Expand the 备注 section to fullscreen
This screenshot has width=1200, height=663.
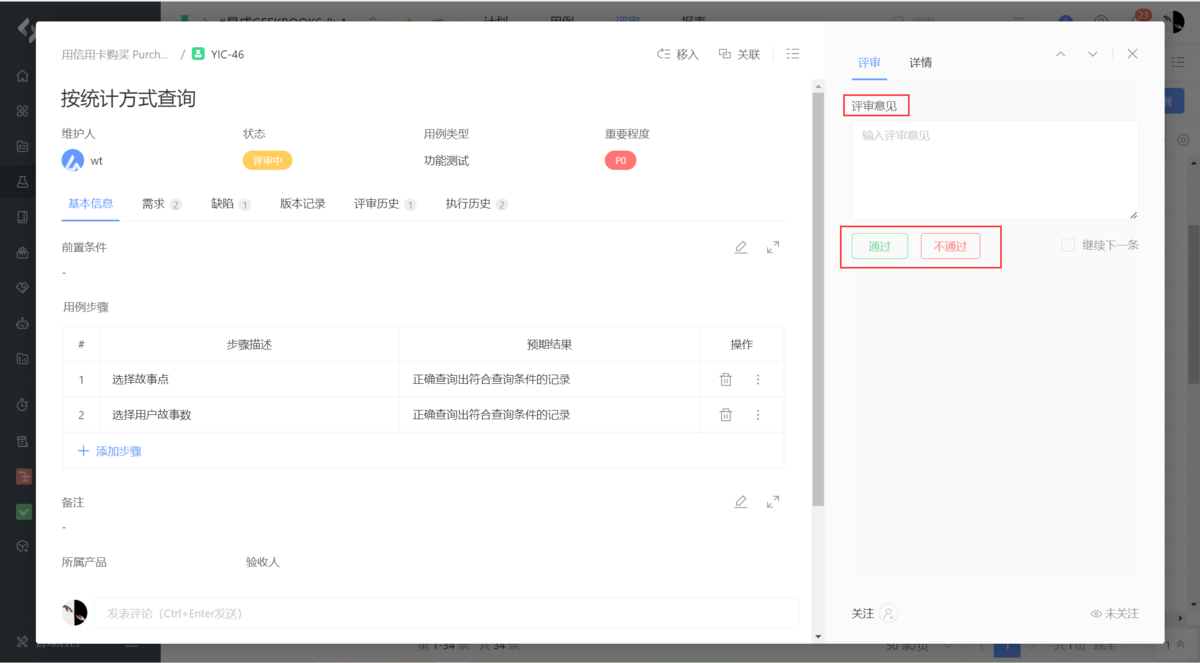pos(773,502)
